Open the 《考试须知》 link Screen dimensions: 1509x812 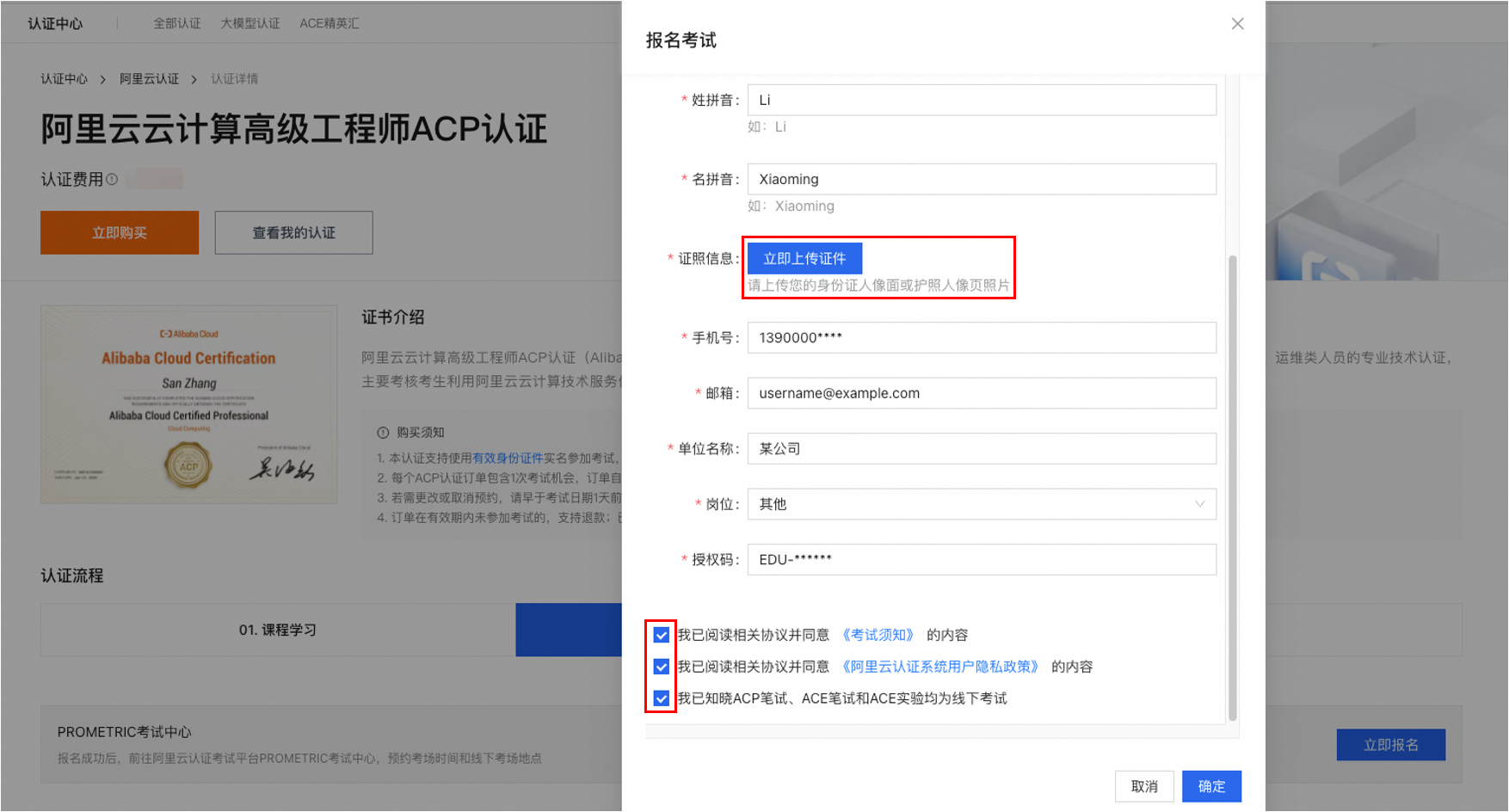point(878,635)
